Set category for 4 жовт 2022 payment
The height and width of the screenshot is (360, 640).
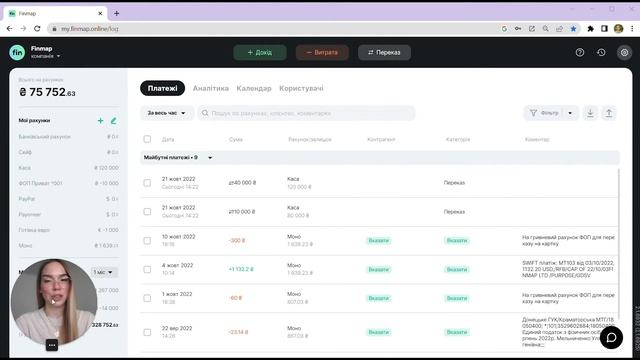(457, 269)
